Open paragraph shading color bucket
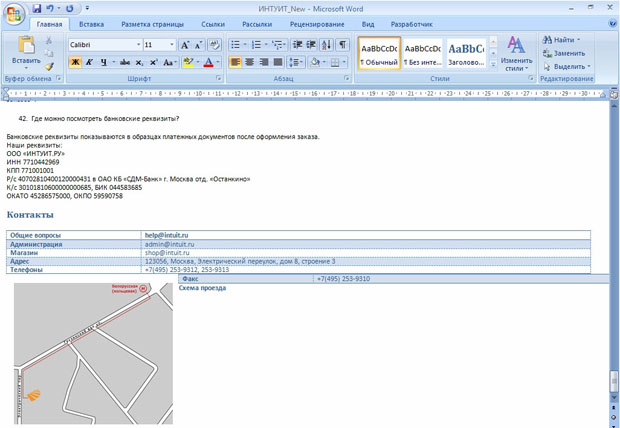Image resolution: width=620 pixels, height=428 pixels. coord(323,62)
